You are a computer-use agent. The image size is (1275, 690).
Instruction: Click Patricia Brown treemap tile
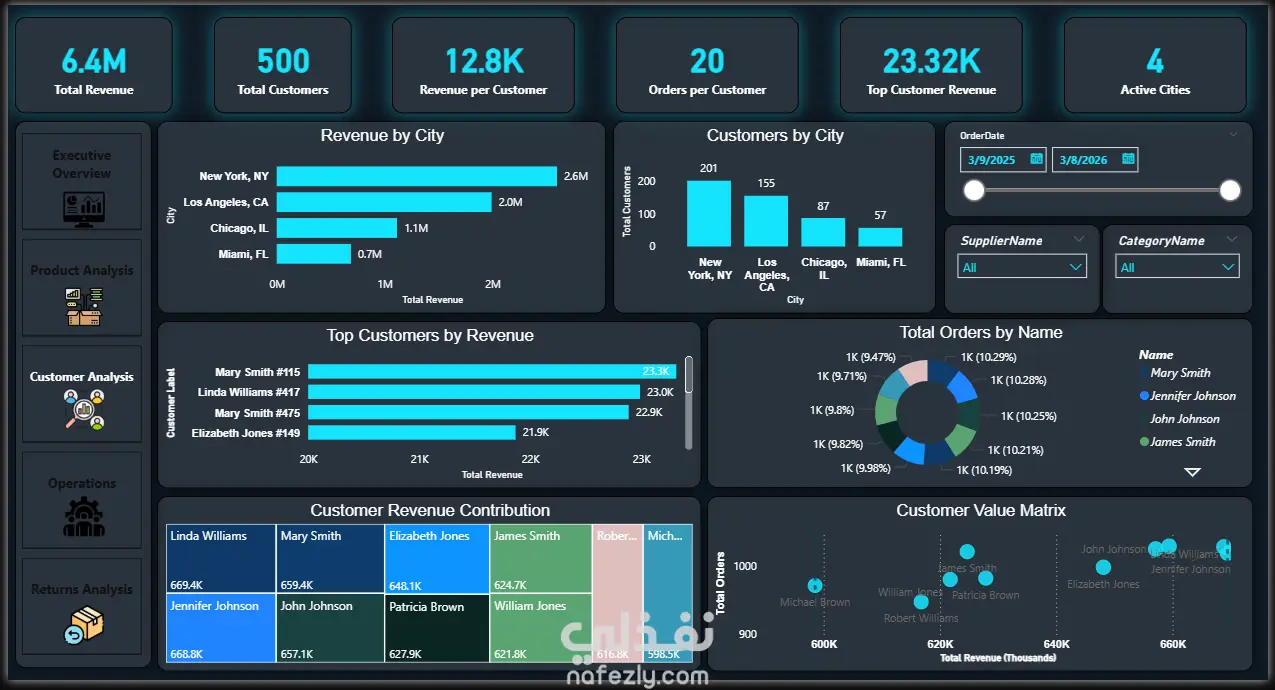[437, 628]
